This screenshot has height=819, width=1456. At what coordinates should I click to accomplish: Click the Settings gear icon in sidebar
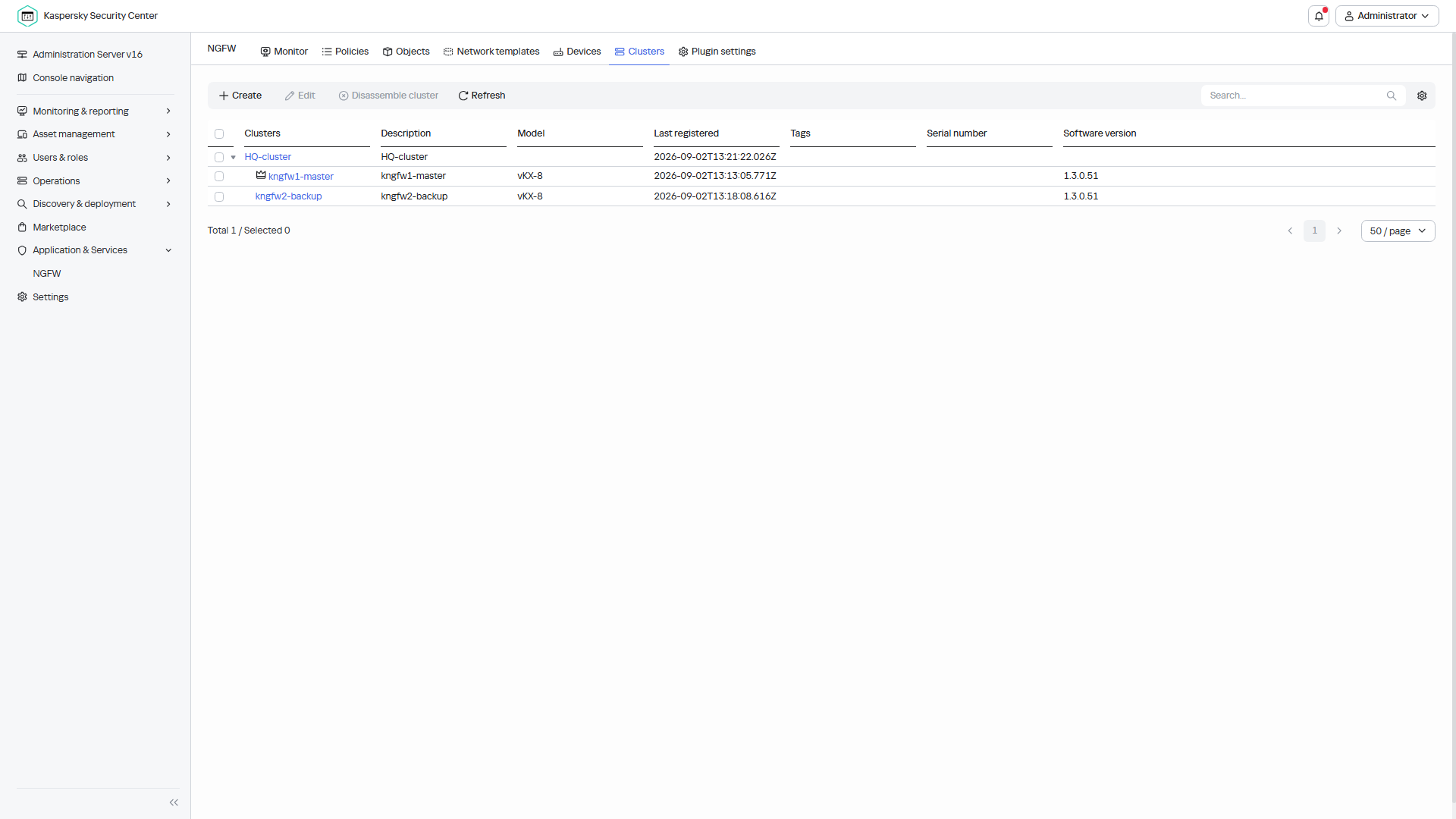(x=22, y=297)
